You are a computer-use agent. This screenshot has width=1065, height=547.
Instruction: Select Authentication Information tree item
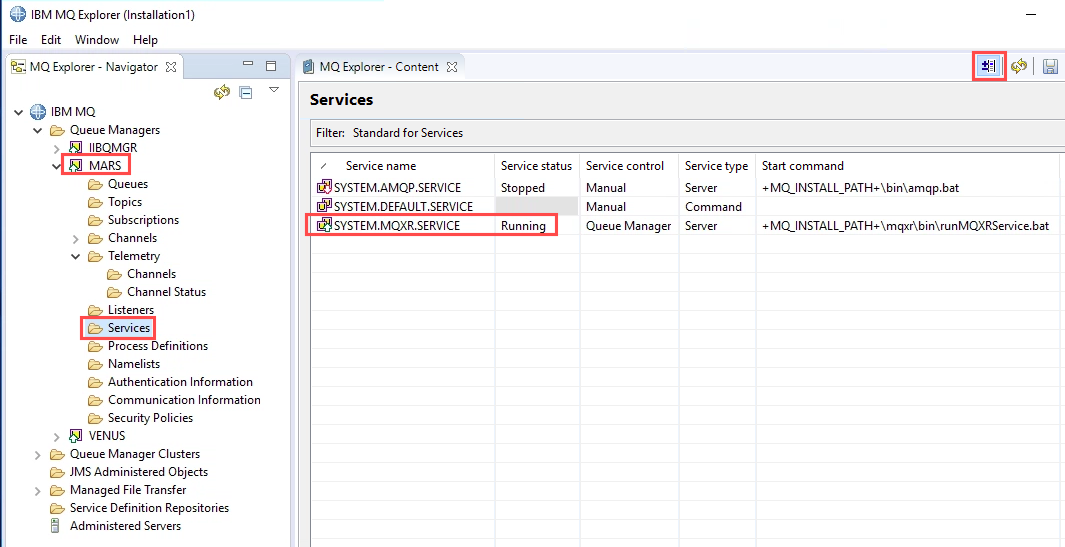point(180,382)
